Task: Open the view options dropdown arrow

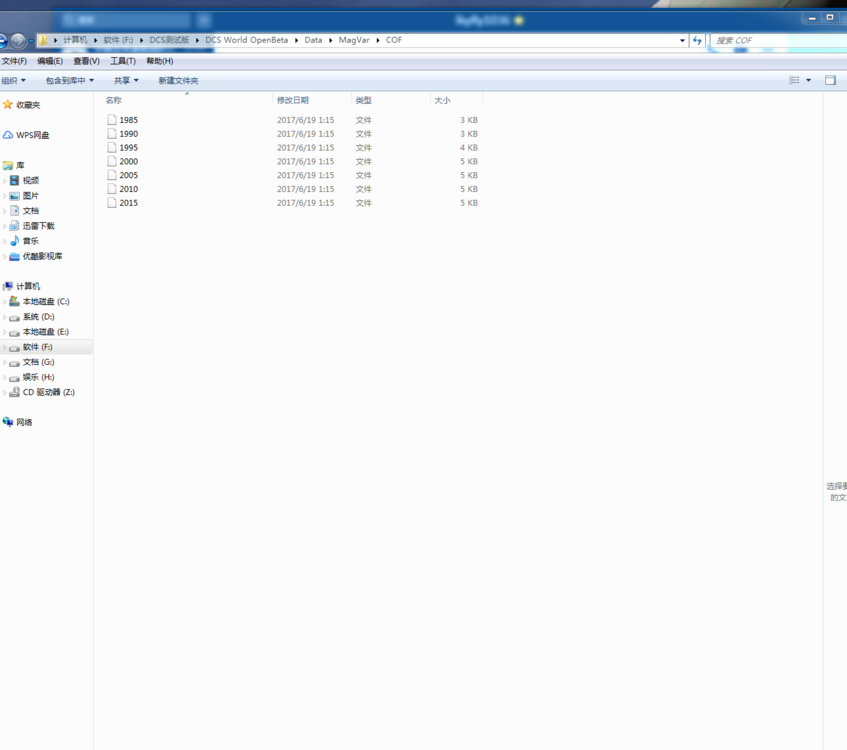Action: point(808,80)
